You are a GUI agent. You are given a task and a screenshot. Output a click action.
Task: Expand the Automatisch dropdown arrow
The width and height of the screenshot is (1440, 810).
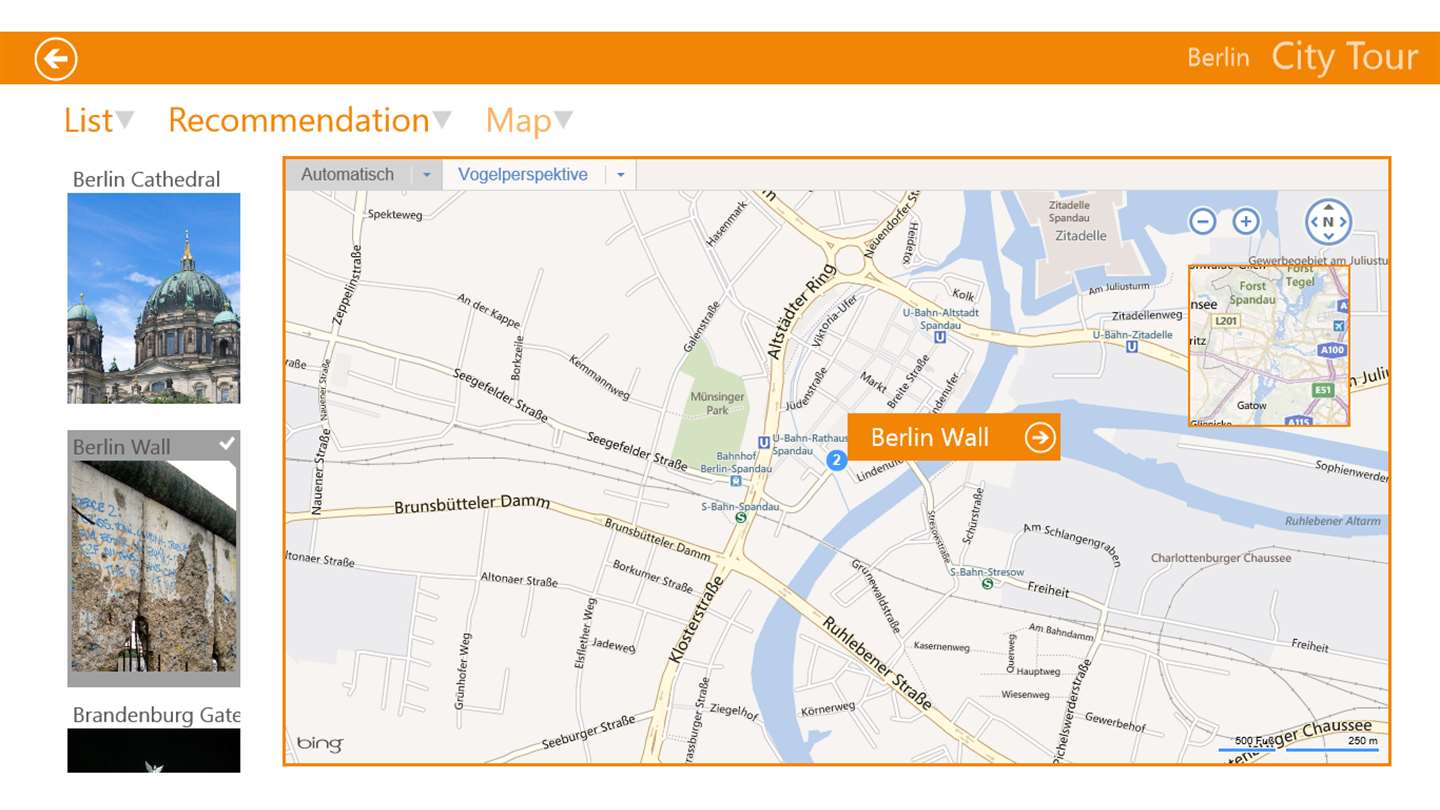pyautogui.click(x=426, y=175)
